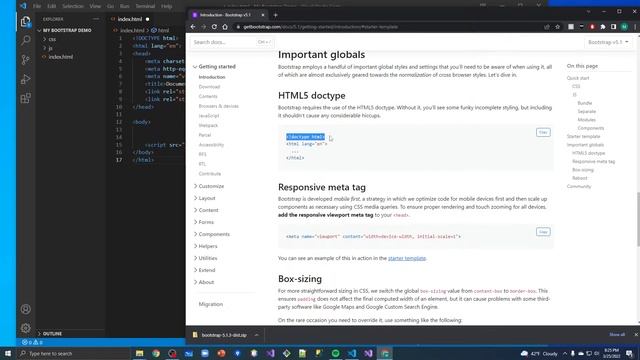Image resolution: width=640 pixels, height=360 pixels.
Task: Open the Migration docs link
Action: (211, 304)
